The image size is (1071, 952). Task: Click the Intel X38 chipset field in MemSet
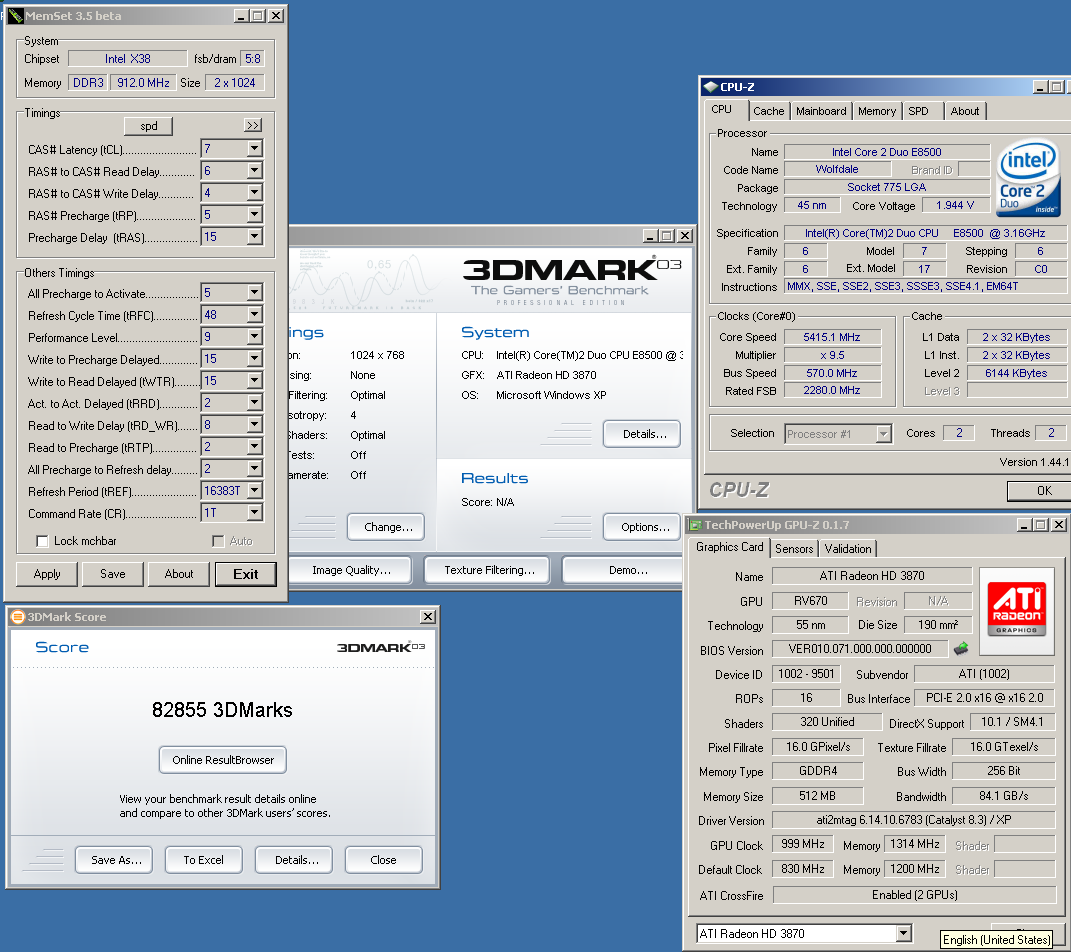[x=128, y=59]
